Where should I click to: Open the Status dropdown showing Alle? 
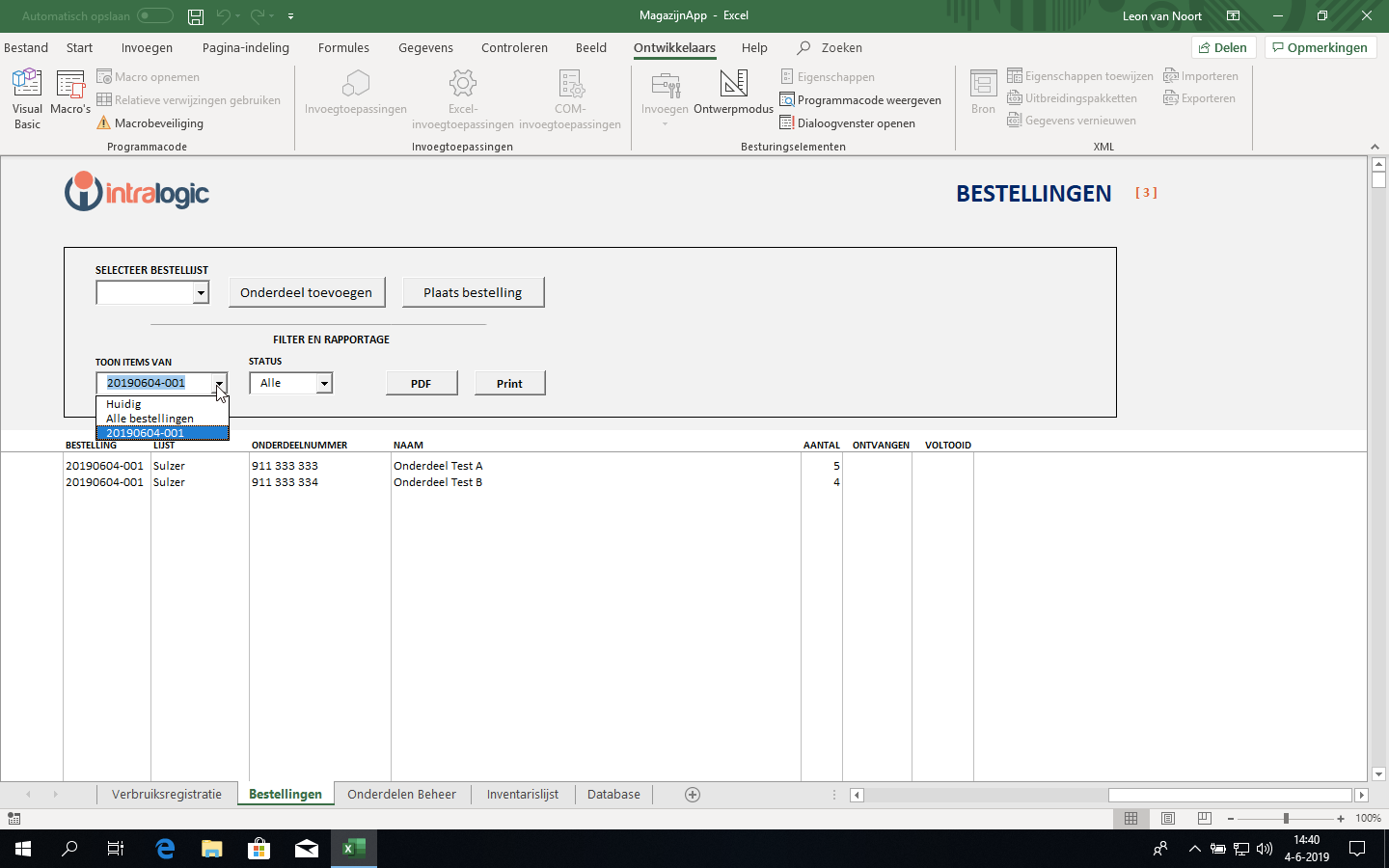click(324, 384)
